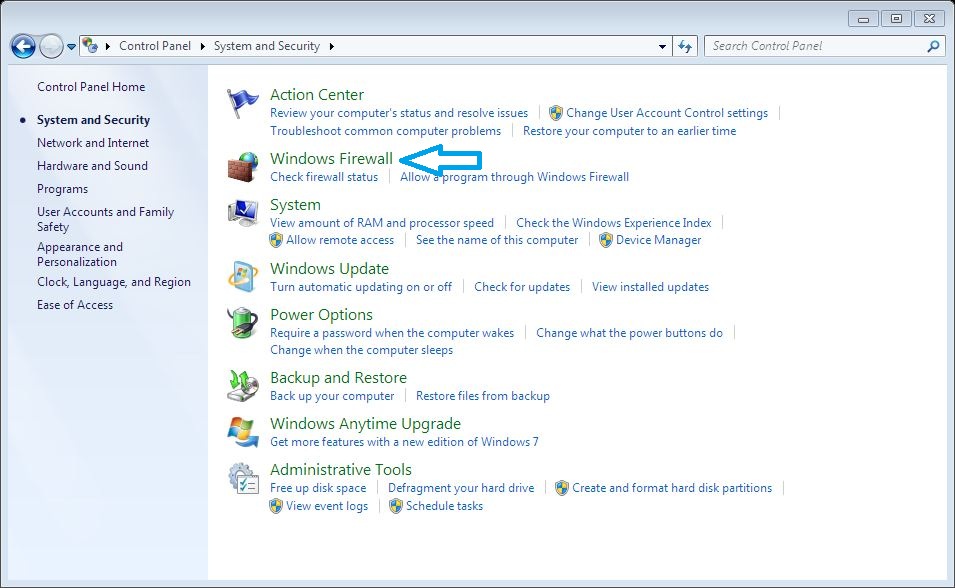Click Check firewall status link
This screenshot has width=955, height=588.
tap(324, 177)
